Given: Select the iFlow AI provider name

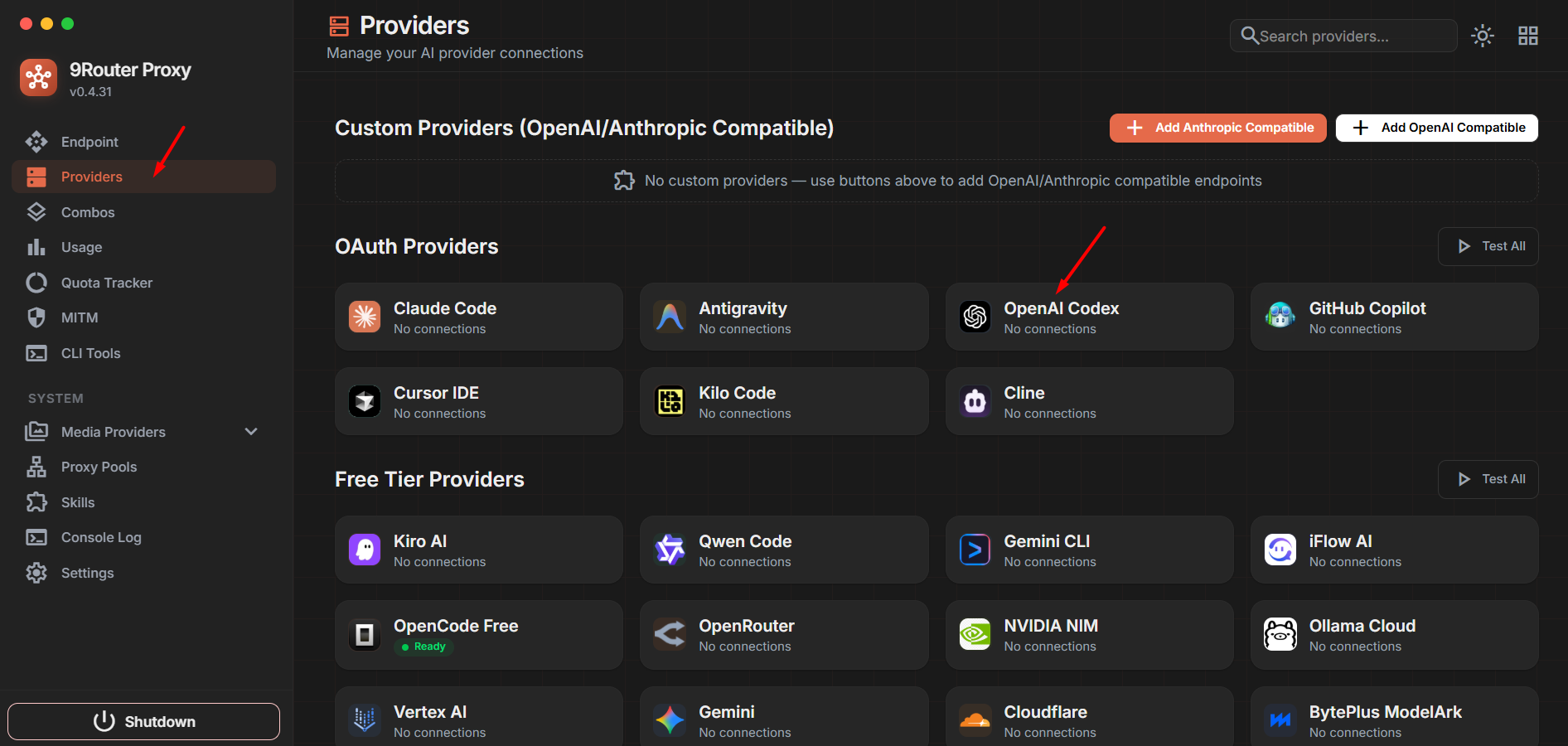Looking at the screenshot, I should (1340, 541).
